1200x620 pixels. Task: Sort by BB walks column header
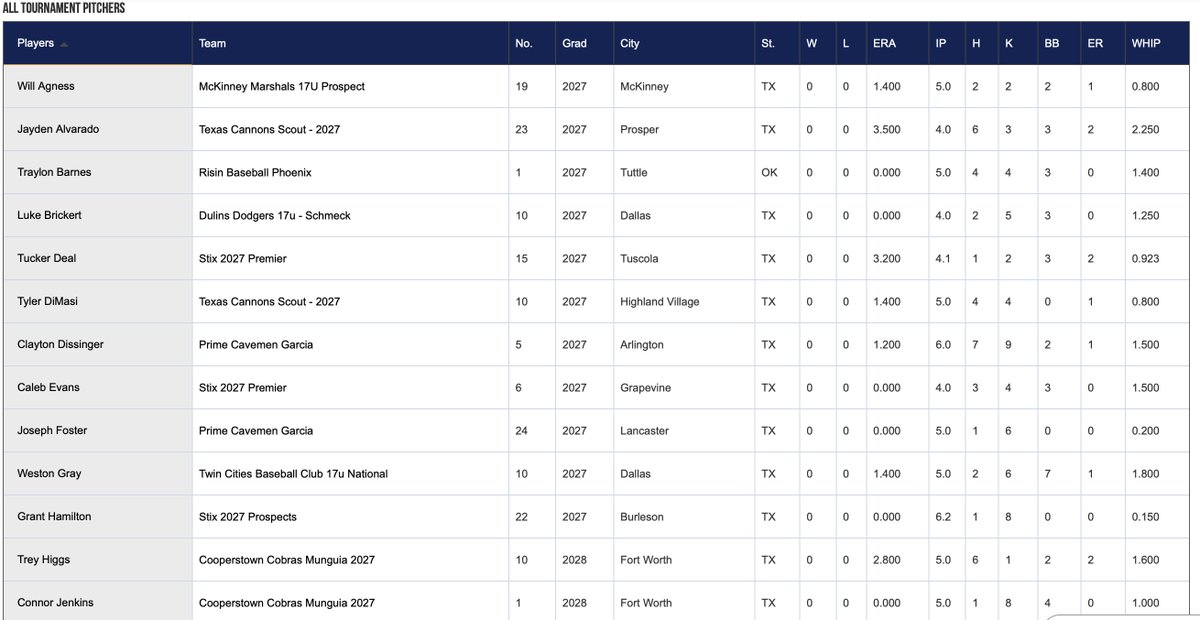[1052, 44]
